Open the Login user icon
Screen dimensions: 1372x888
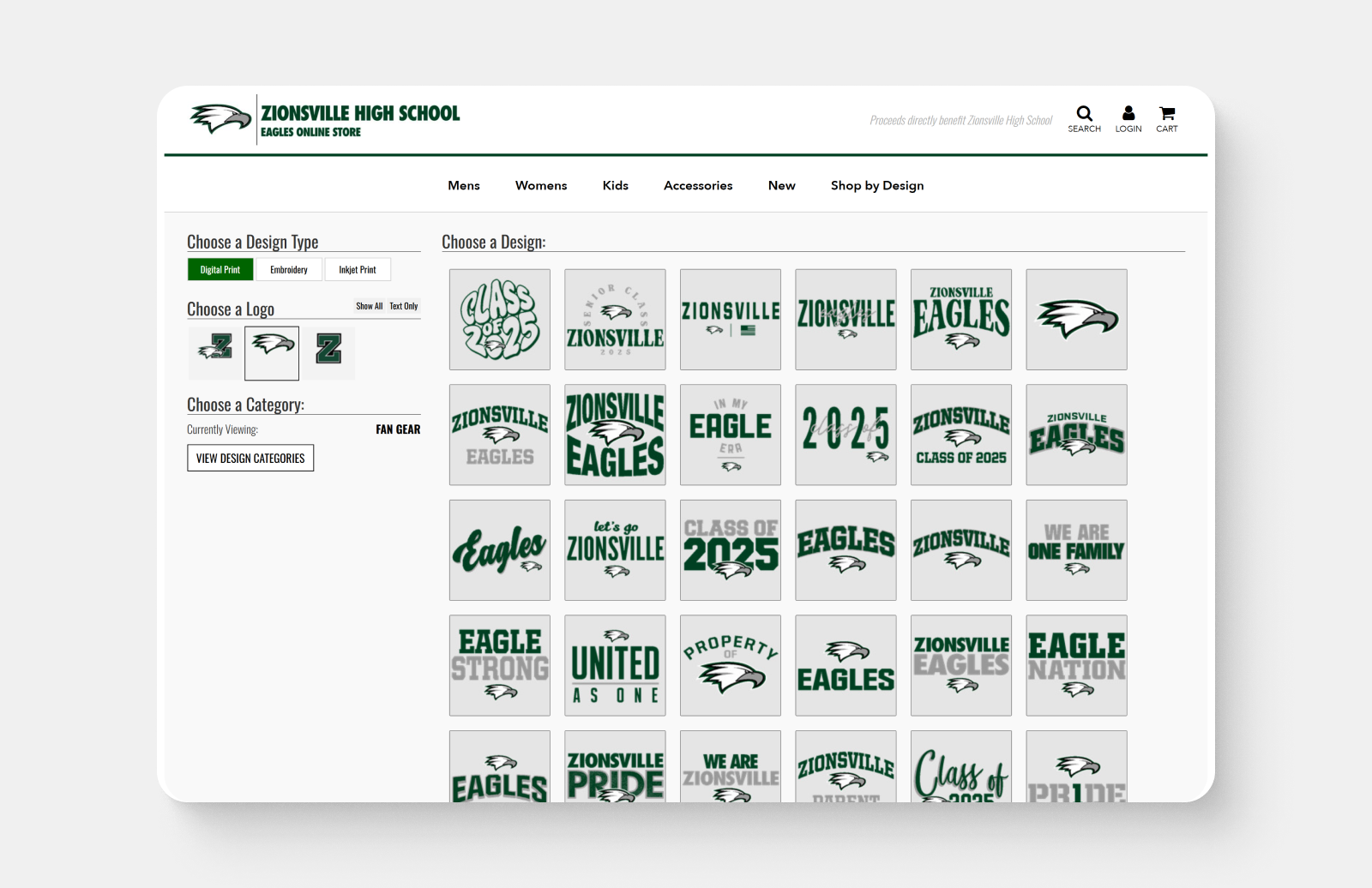pos(1128,118)
